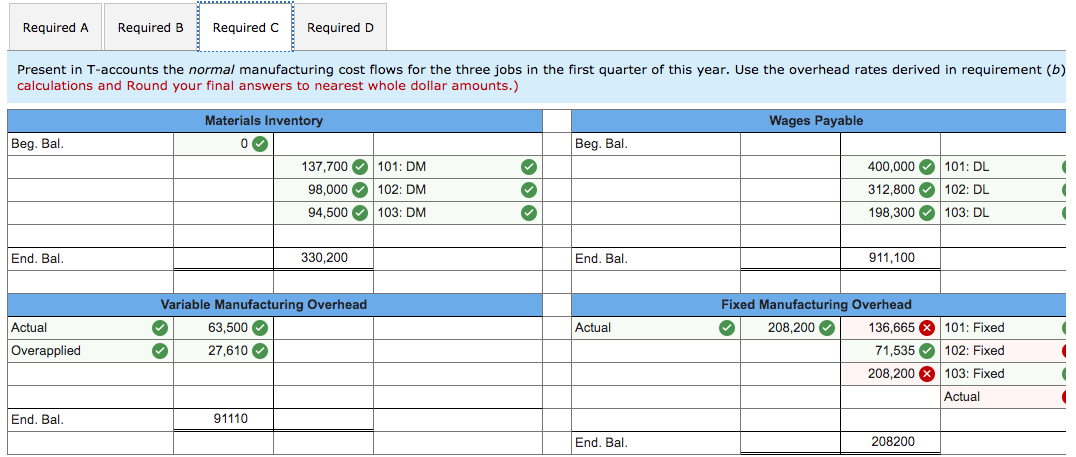Click the Wages Payable ending balance 911,100
Viewport: 1076px width, 457px height.
coord(891,258)
